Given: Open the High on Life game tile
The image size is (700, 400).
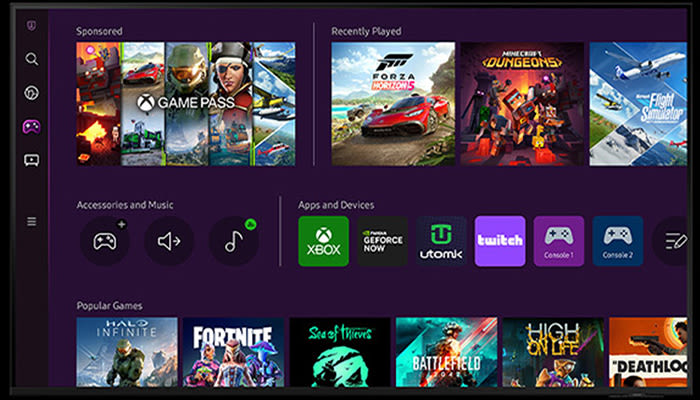Looking at the screenshot, I should [x=552, y=352].
